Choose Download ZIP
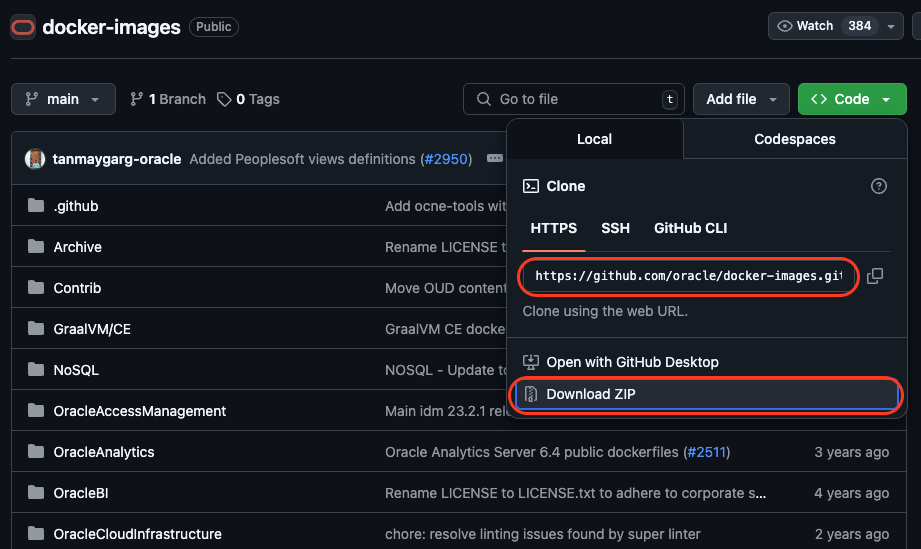921x549 pixels. coord(707,394)
